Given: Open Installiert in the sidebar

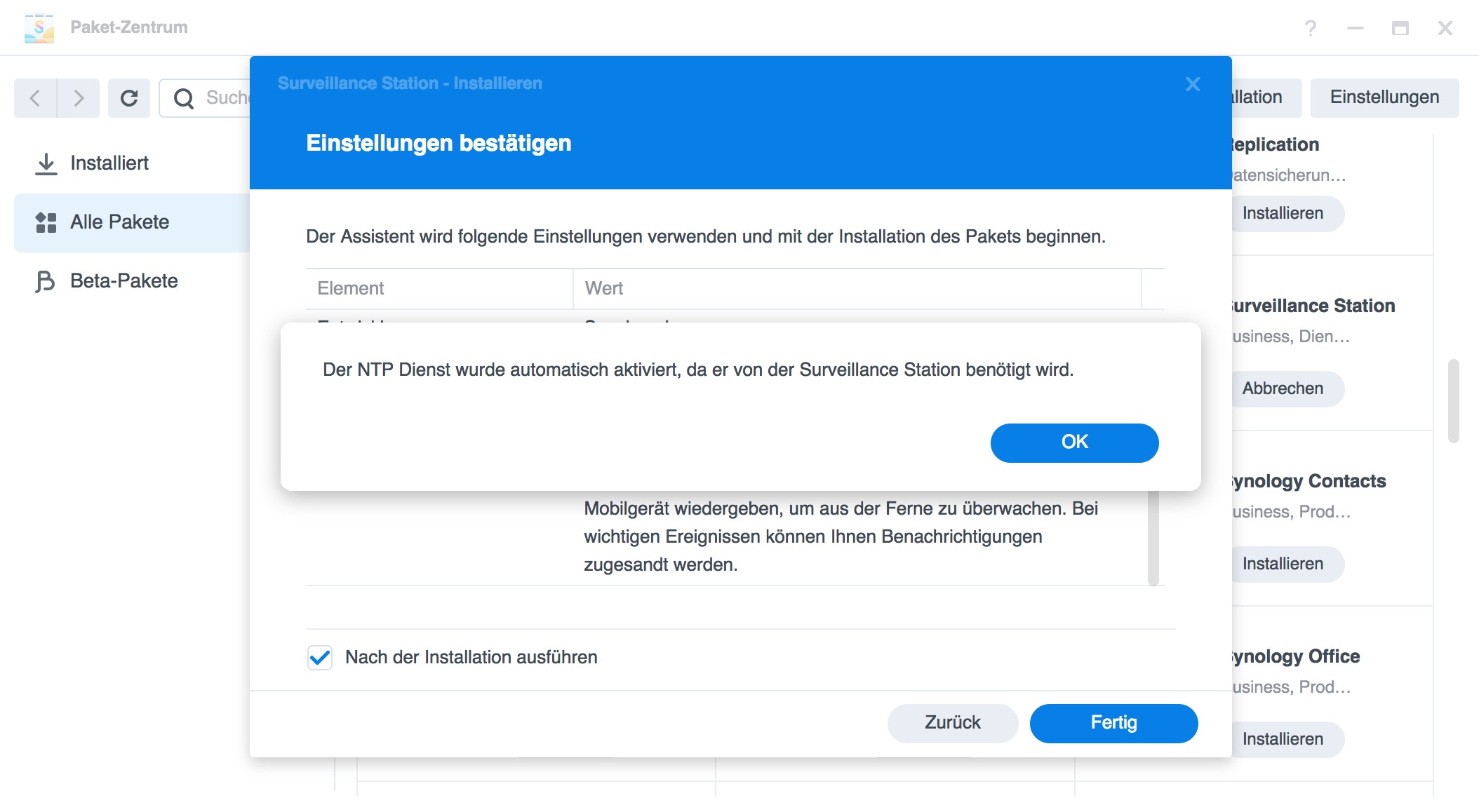Looking at the screenshot, I should coord(109,163).
